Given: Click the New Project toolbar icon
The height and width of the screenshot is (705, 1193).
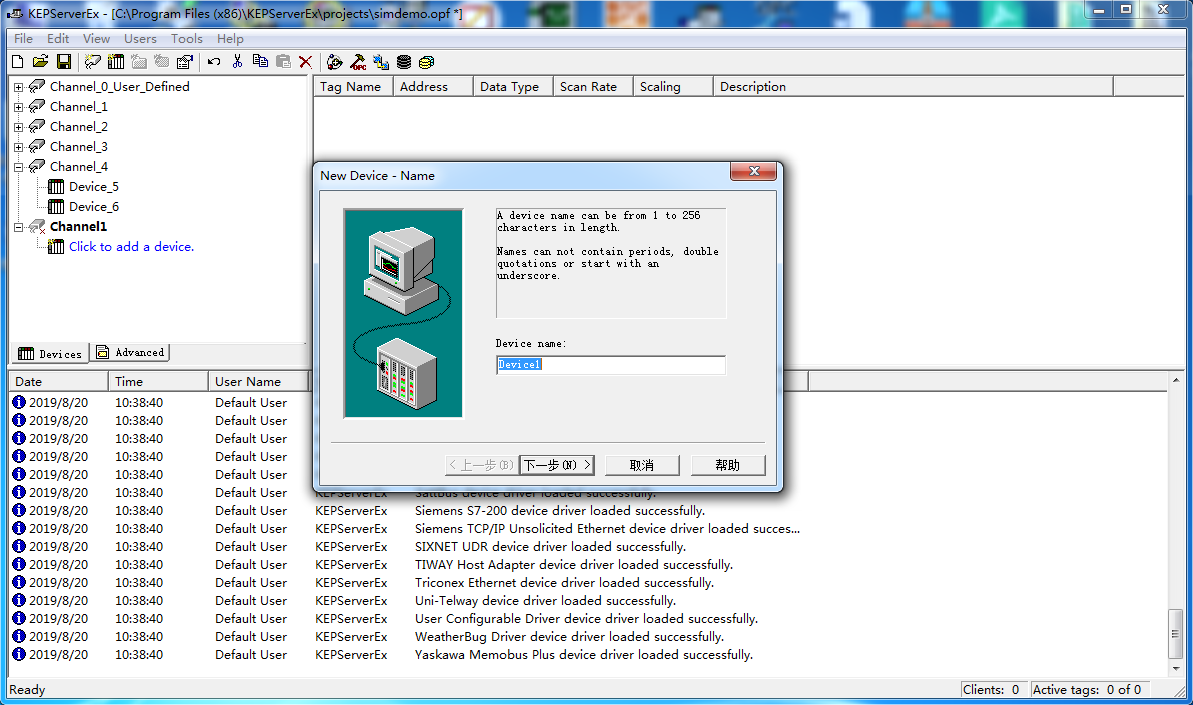Looking at the screenshot, I should pyautogui.click(x=17, y=62).
